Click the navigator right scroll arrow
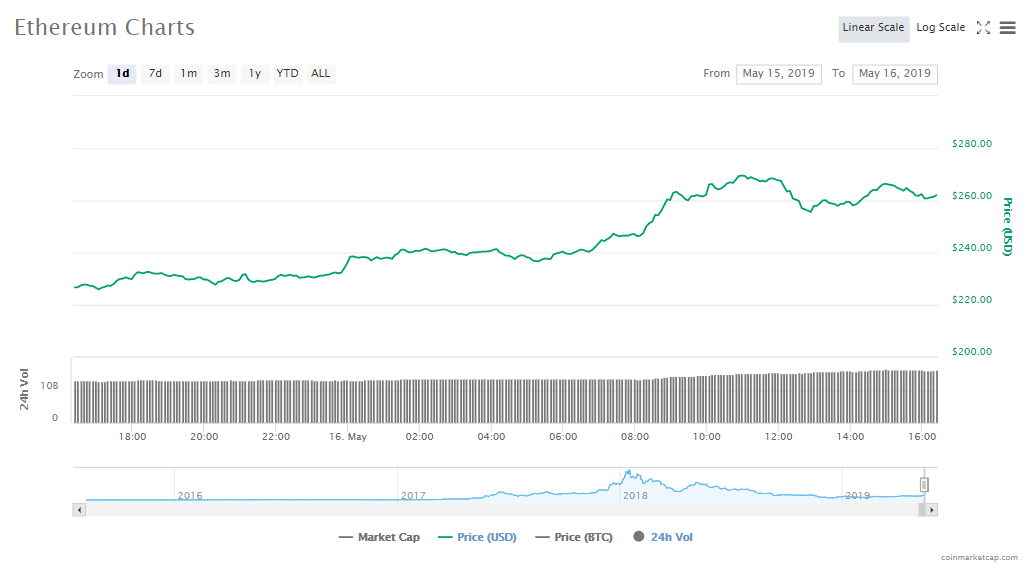 coord(931,510)
